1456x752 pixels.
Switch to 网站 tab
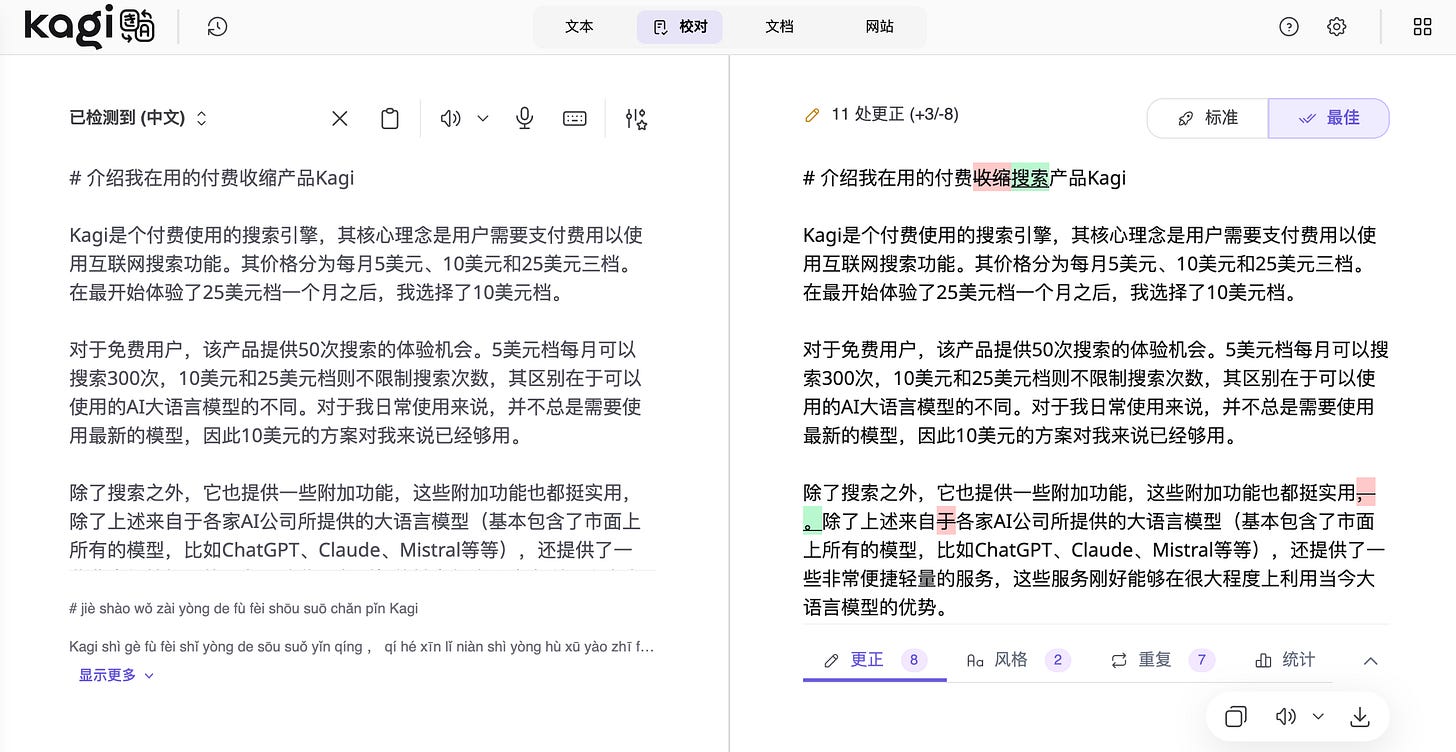coord(879,27)
